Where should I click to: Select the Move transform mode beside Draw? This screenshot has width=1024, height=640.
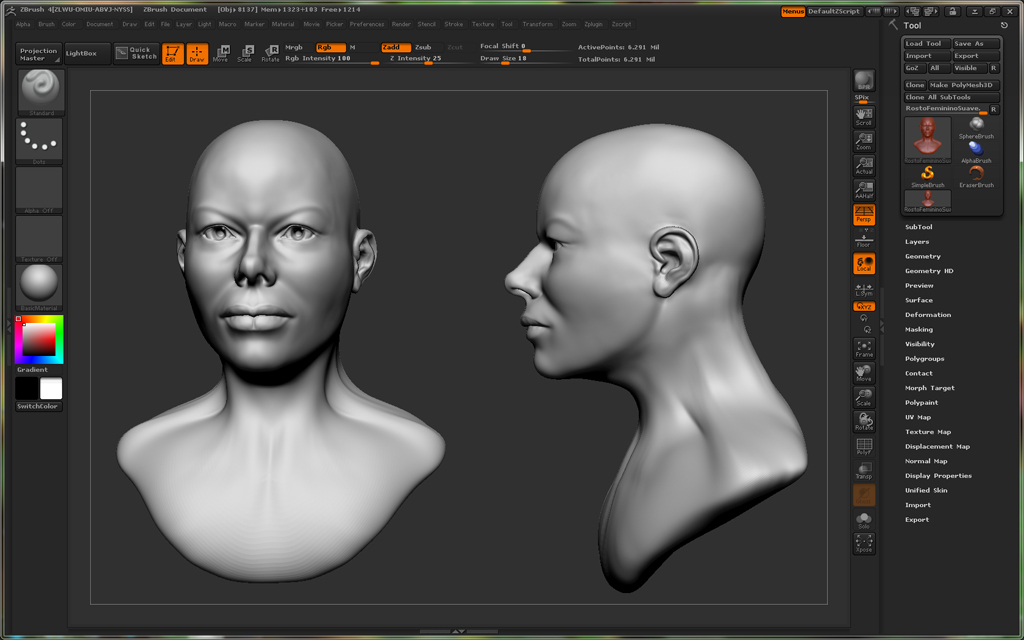[221, 54]
